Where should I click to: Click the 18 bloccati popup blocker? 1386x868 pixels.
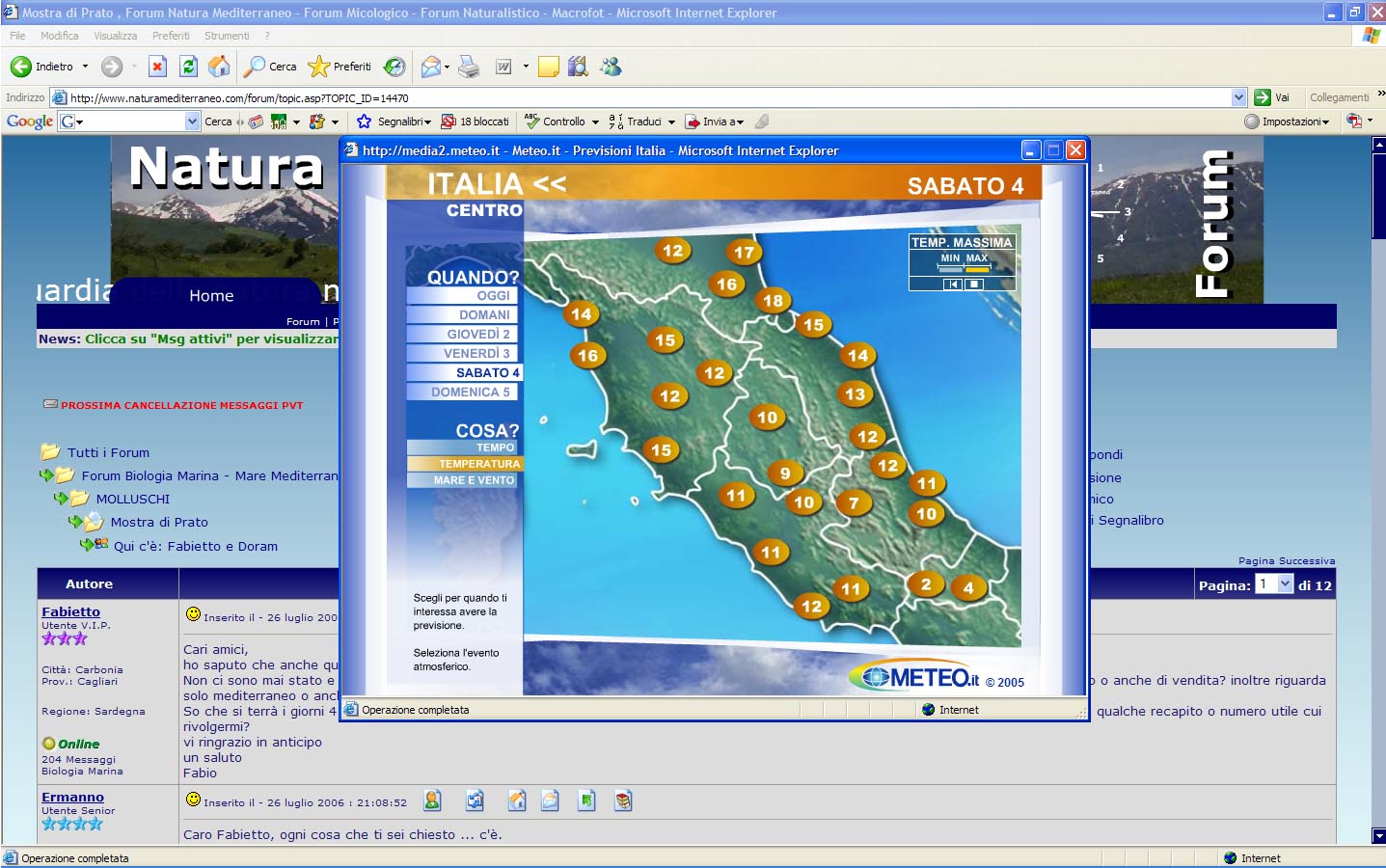(475, 122)
